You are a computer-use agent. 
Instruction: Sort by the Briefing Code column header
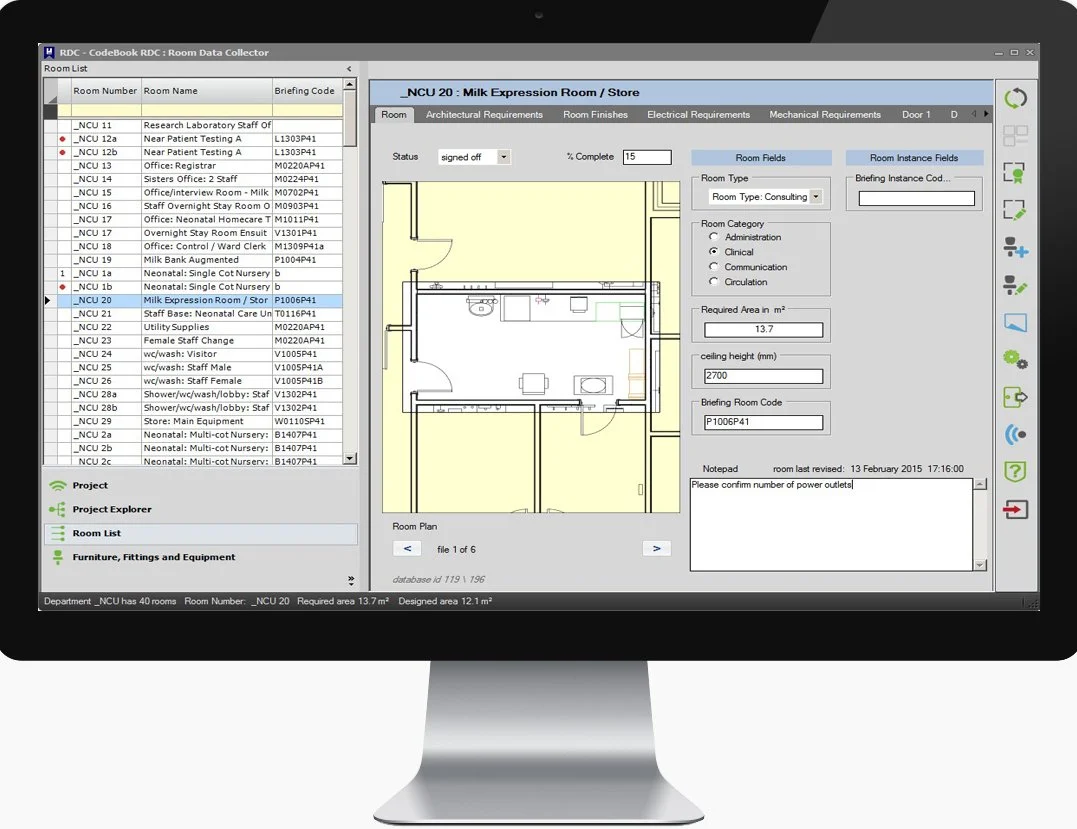pyautogui.click(x=306, y=91)
